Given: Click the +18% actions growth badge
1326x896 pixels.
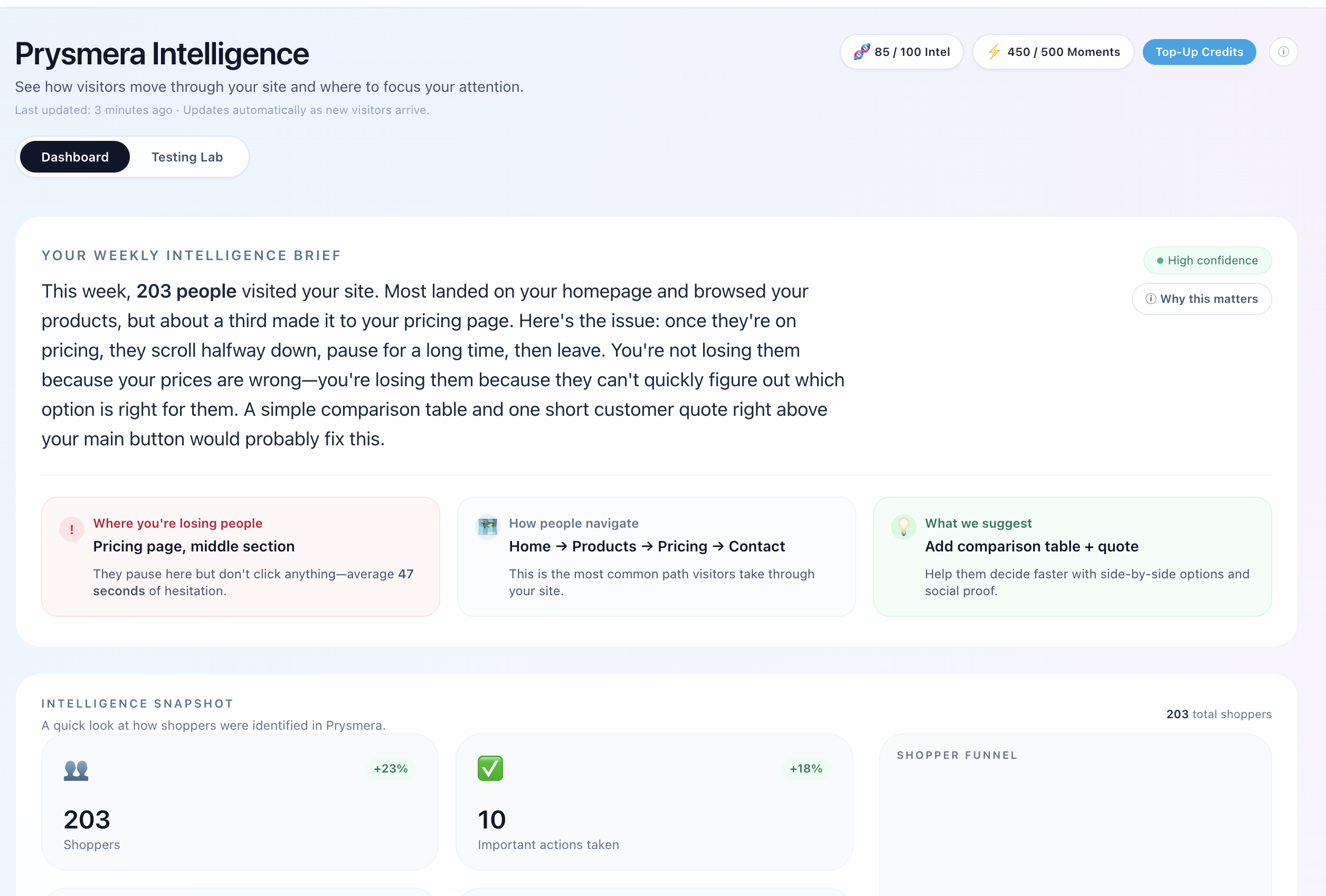Looking at the screenshot, I should pyautogui.click(x=805, y=768).
